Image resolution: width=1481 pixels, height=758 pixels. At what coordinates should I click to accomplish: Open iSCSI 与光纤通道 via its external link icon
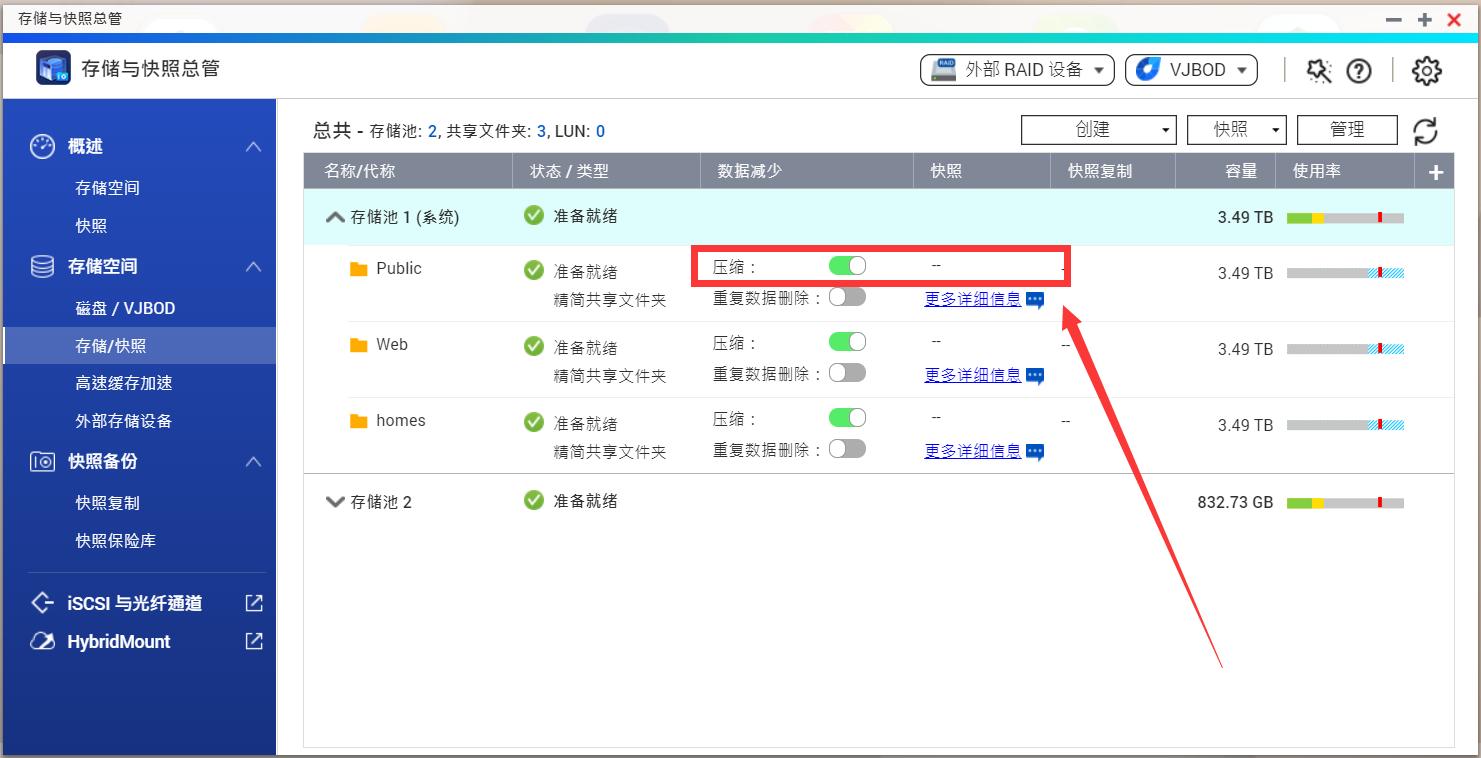253,602
